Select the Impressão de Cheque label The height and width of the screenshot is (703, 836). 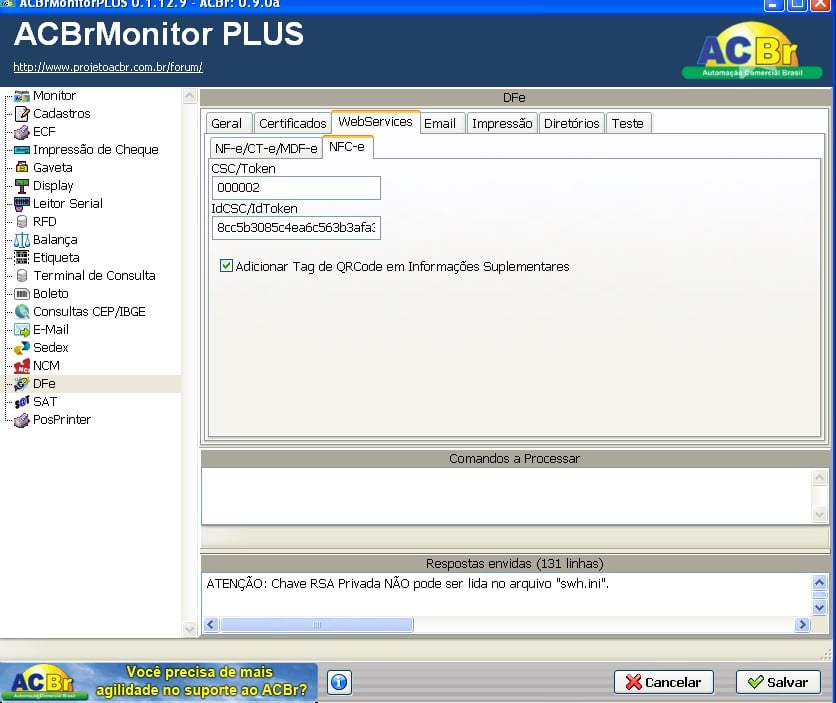(96, 150)
